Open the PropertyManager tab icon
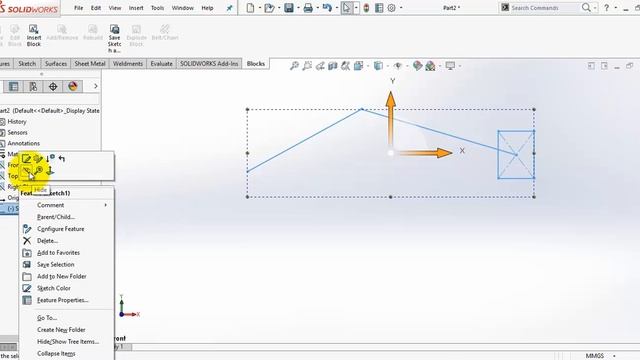Viewport: 640px width, 360px height. tap(13, 87)
